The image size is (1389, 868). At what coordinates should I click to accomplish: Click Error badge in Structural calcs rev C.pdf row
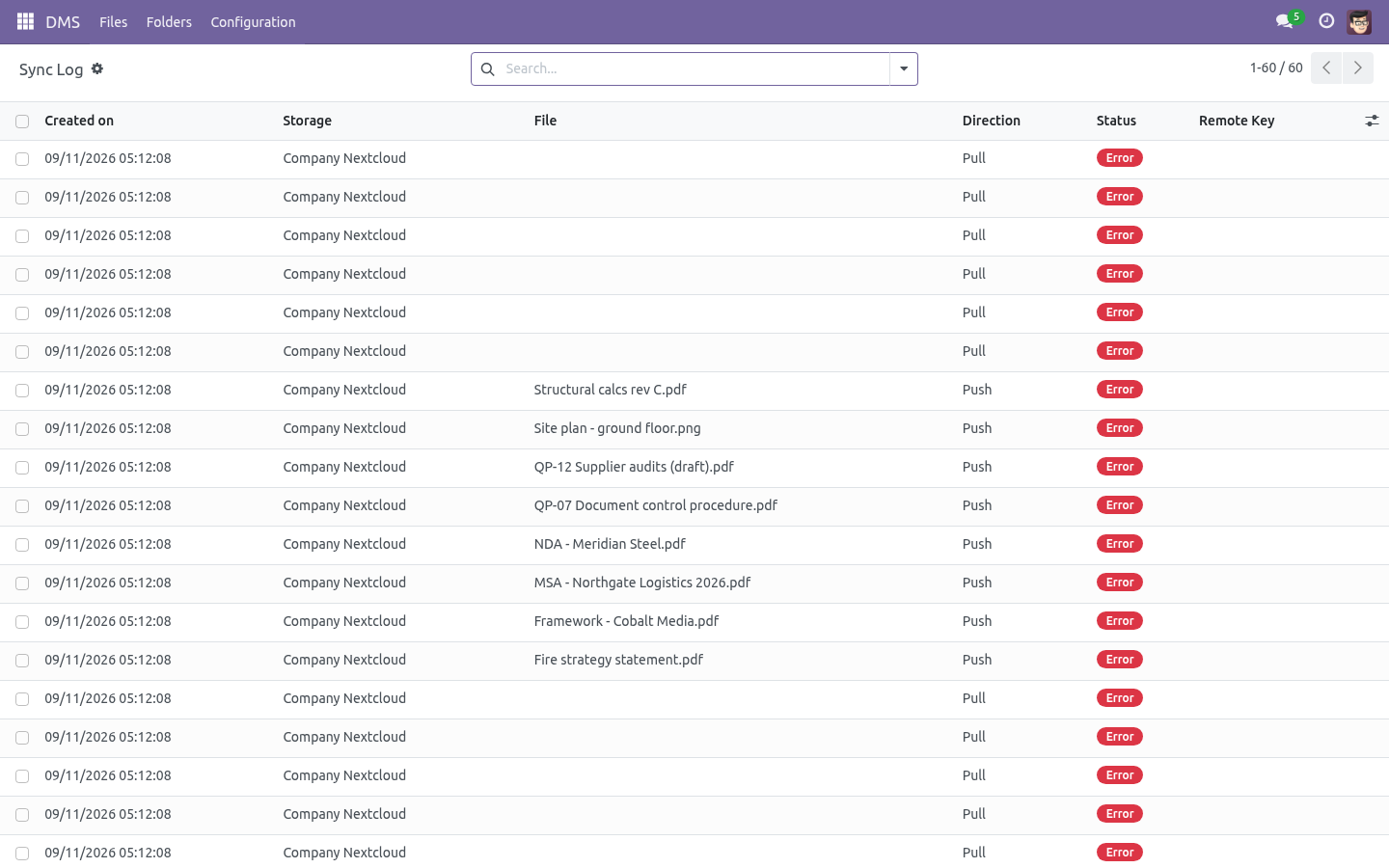tap(1120, 390)
